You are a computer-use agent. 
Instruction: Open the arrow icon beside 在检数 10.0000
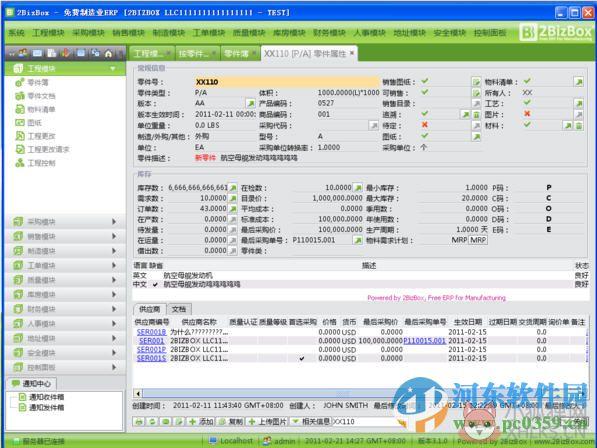(358, 188)
